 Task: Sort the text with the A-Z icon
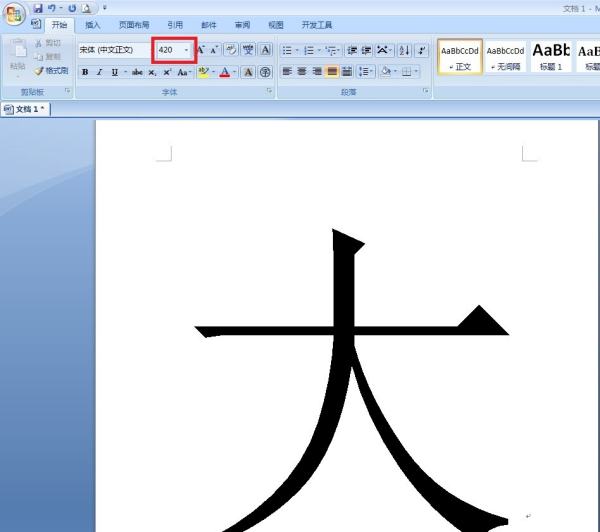tap(404, 50)
